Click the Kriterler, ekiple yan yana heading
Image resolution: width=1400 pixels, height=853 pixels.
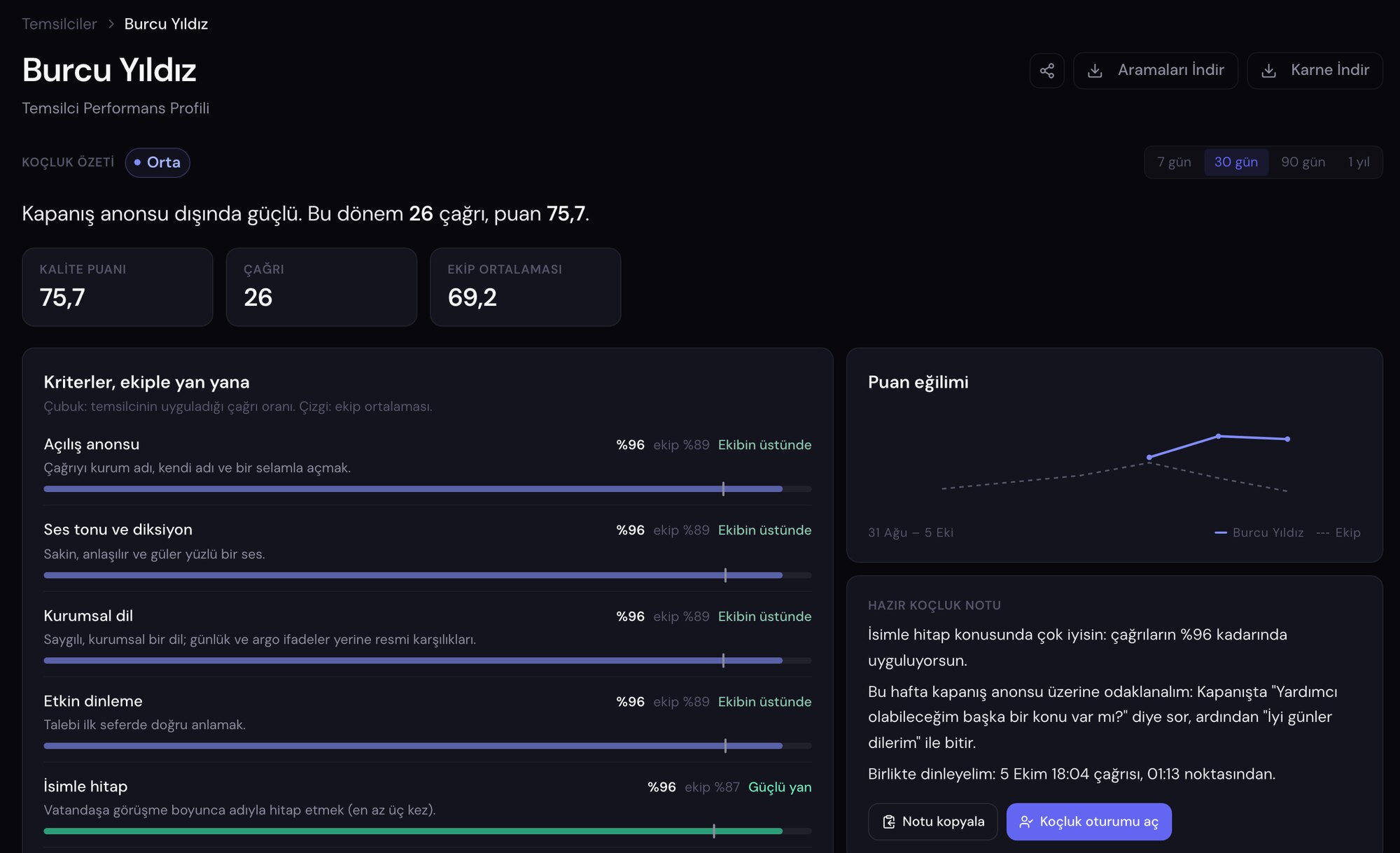coord(146,382)
